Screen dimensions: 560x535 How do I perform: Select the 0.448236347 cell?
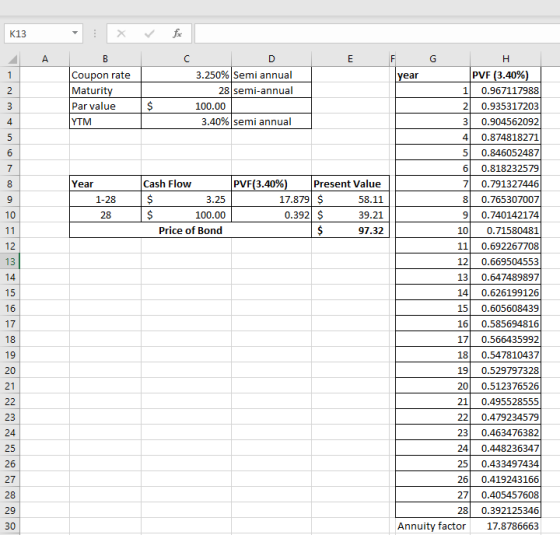coord(506,448)
